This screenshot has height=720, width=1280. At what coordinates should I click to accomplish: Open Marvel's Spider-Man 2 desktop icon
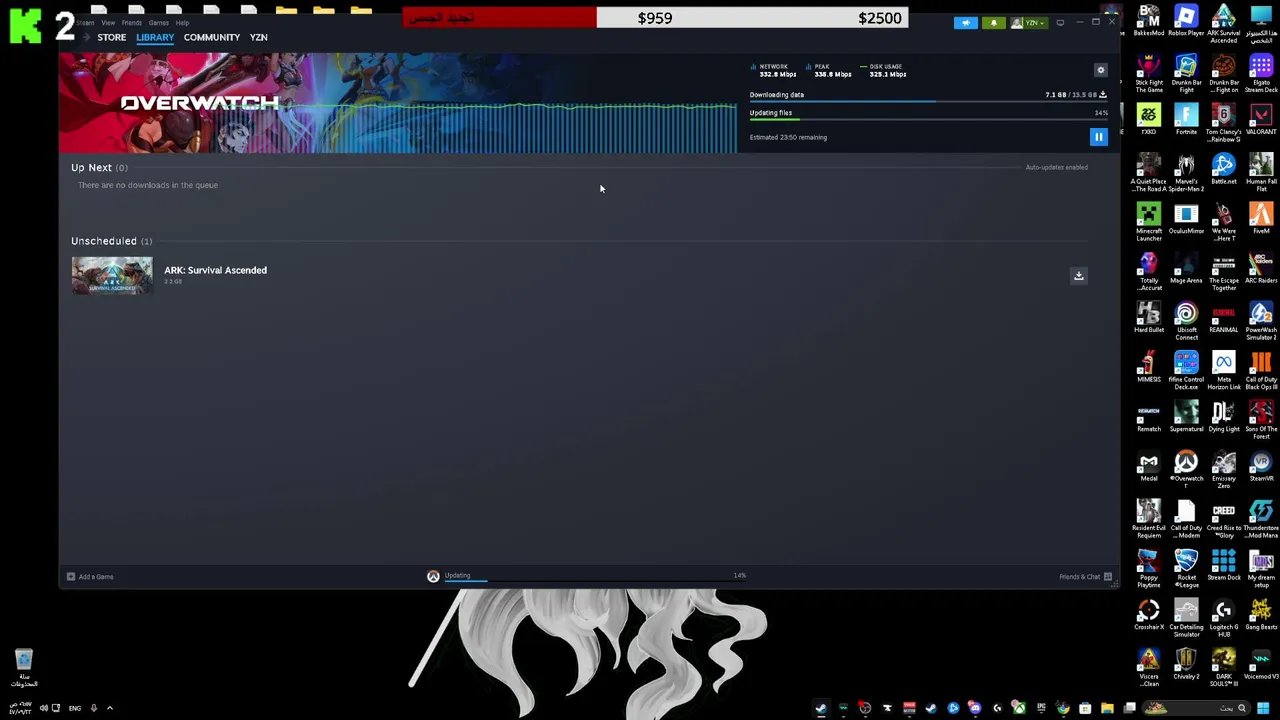coord(1186,172)
